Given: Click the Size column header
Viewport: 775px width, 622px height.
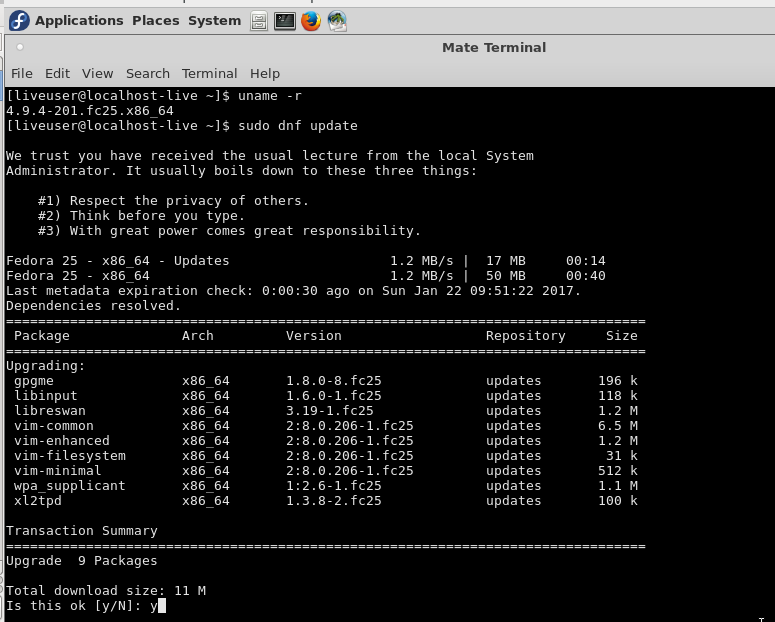Looking at the screenshot, I should point(622,336).
